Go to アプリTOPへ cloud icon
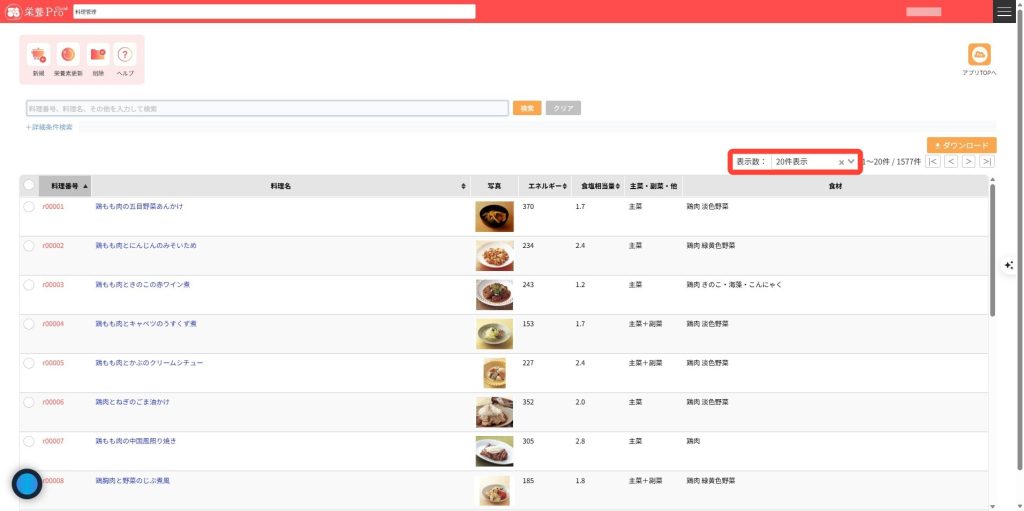1024x511 pixels. (979, 56)
